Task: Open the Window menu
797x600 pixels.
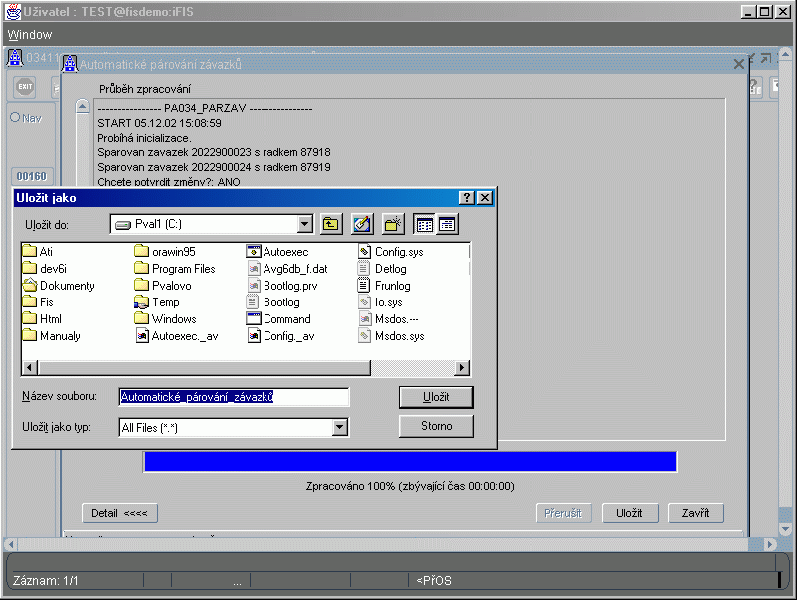Action: click(x=29, y=35)
